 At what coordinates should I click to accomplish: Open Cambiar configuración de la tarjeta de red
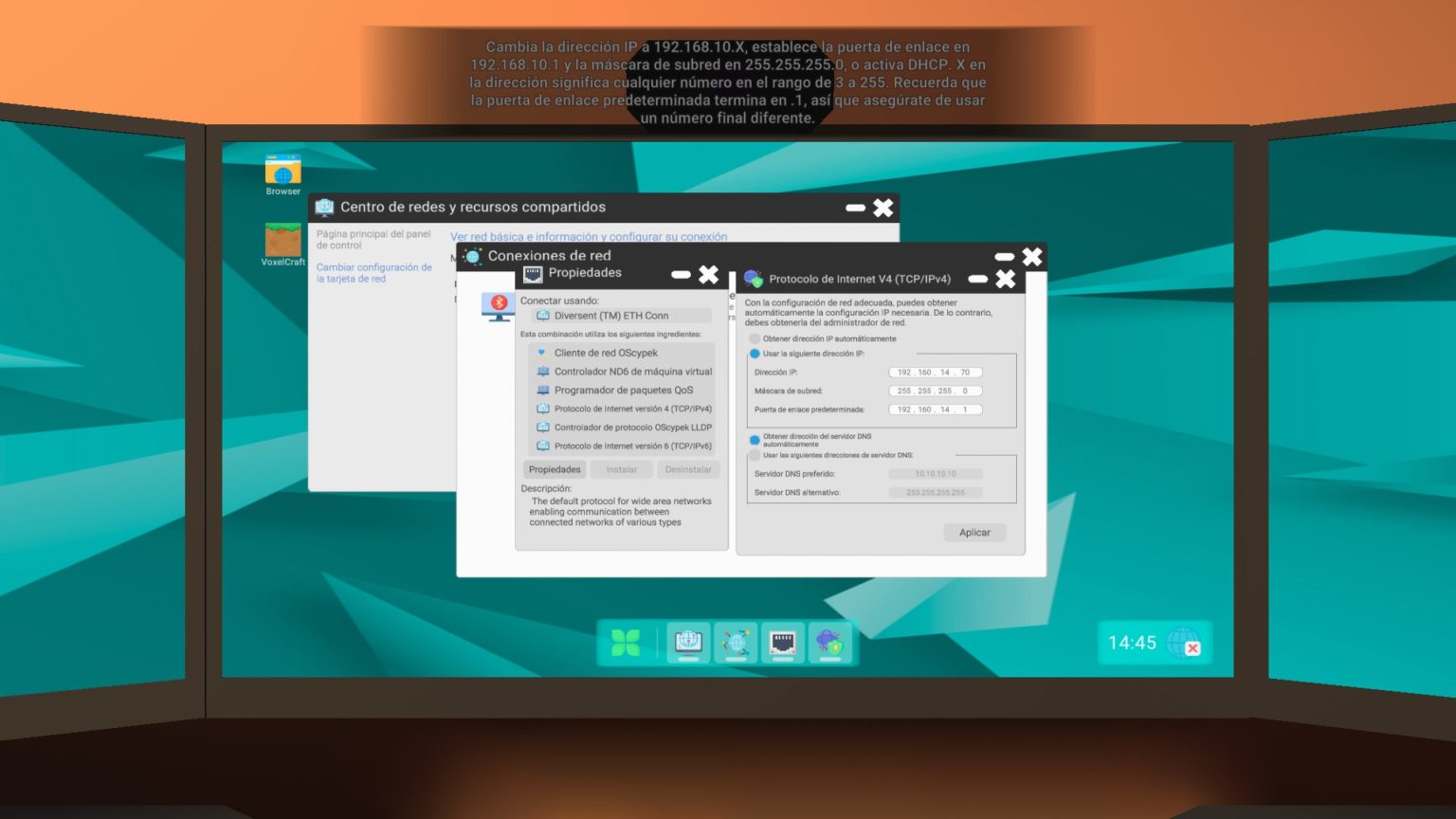375,273
